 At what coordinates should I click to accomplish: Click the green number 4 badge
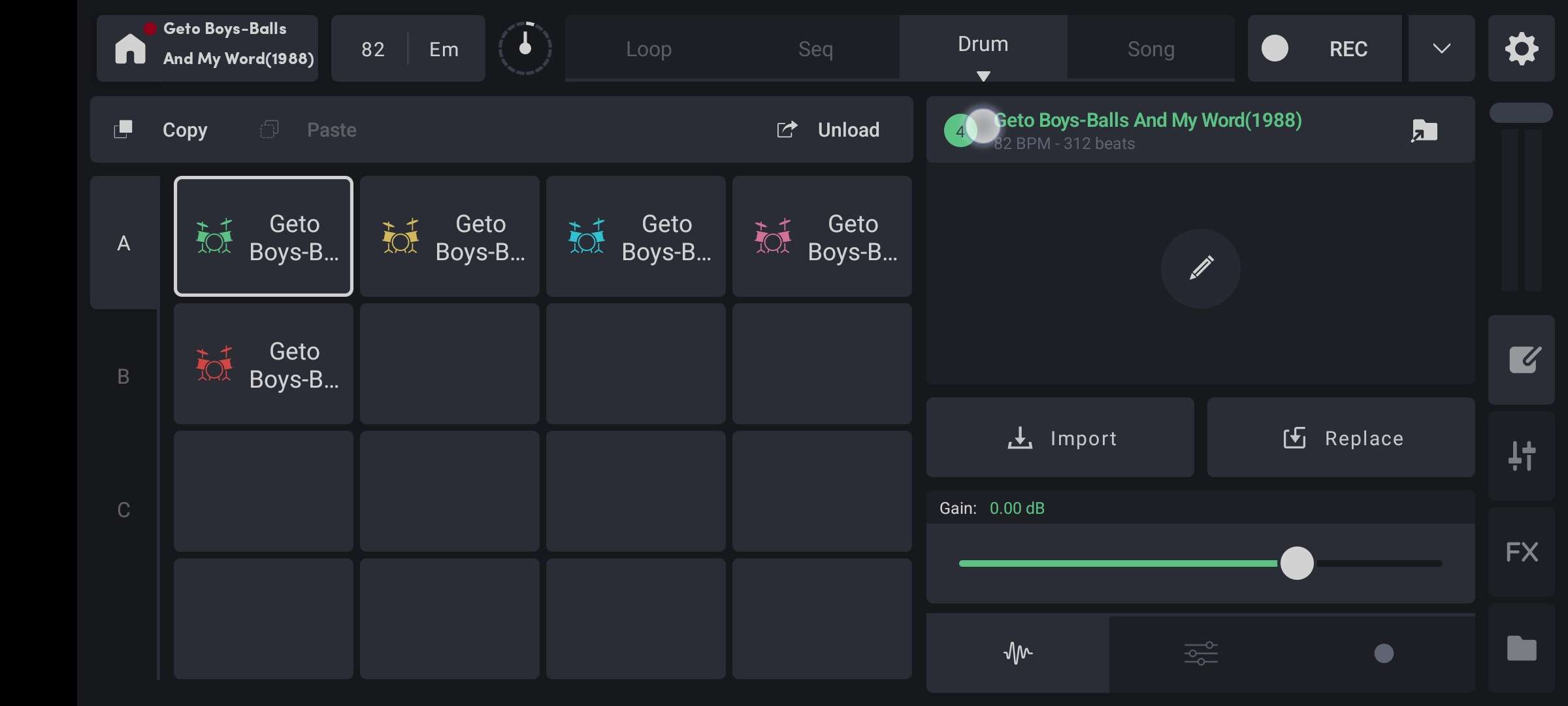click(x=960, y=131)
